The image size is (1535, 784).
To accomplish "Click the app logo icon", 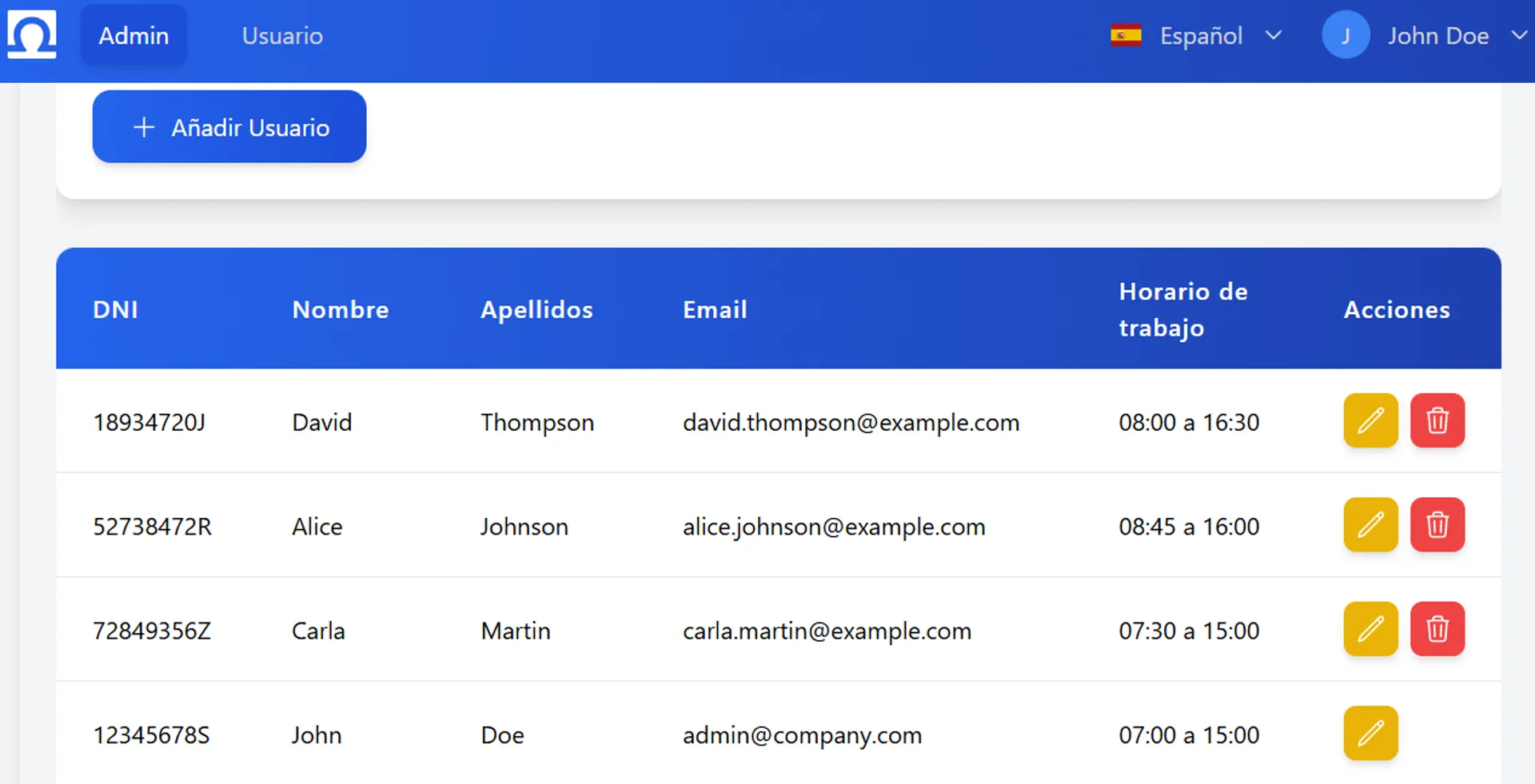I will 32,35.
